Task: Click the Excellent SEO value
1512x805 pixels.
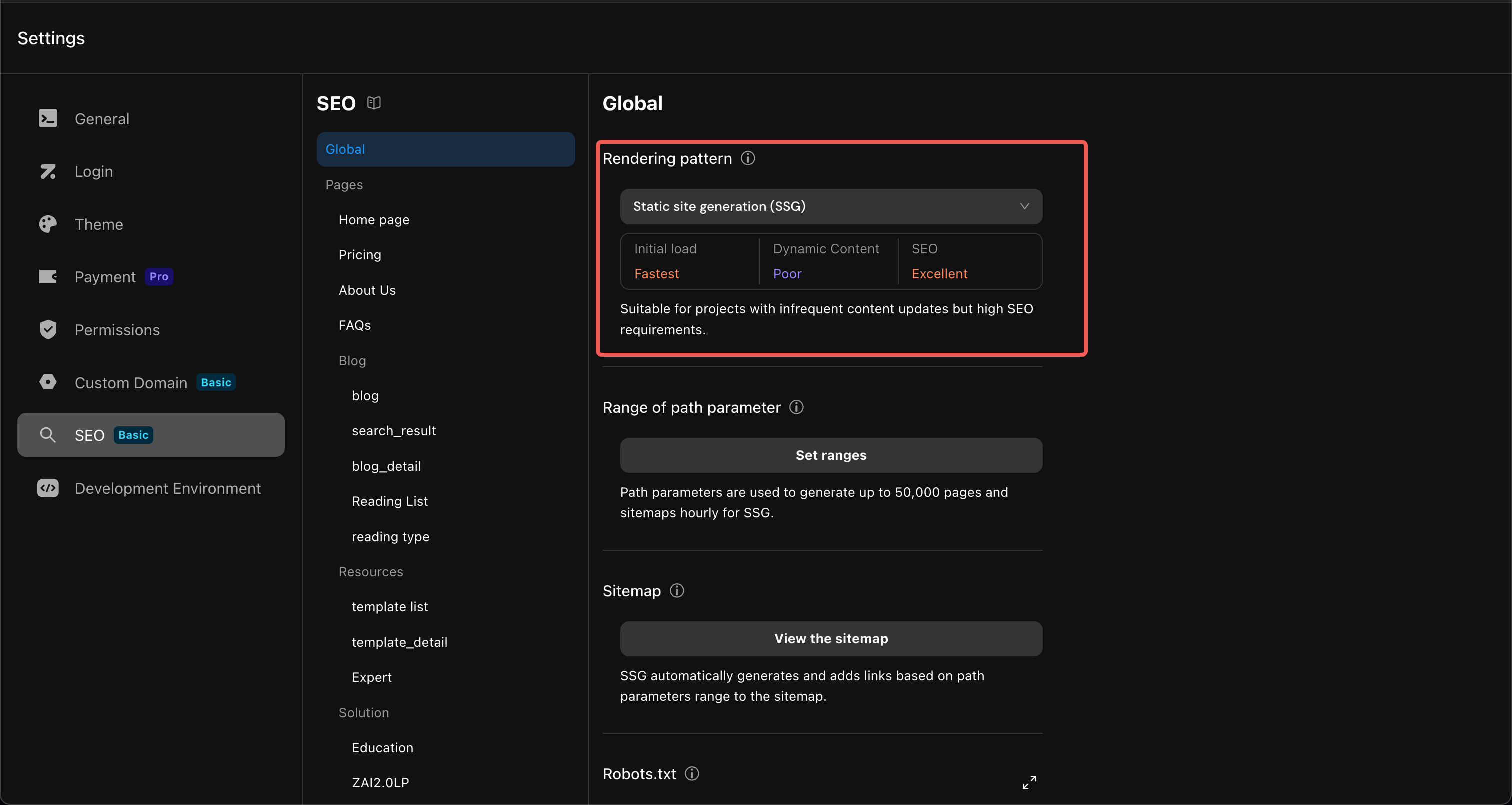Action: 939,274
